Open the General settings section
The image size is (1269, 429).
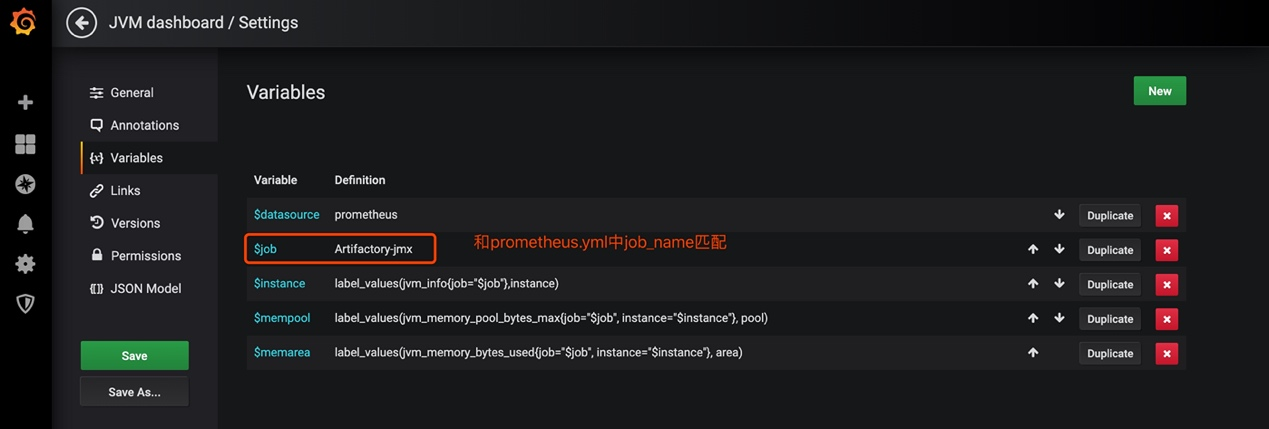pyautogui.click(x=132, y=93)
